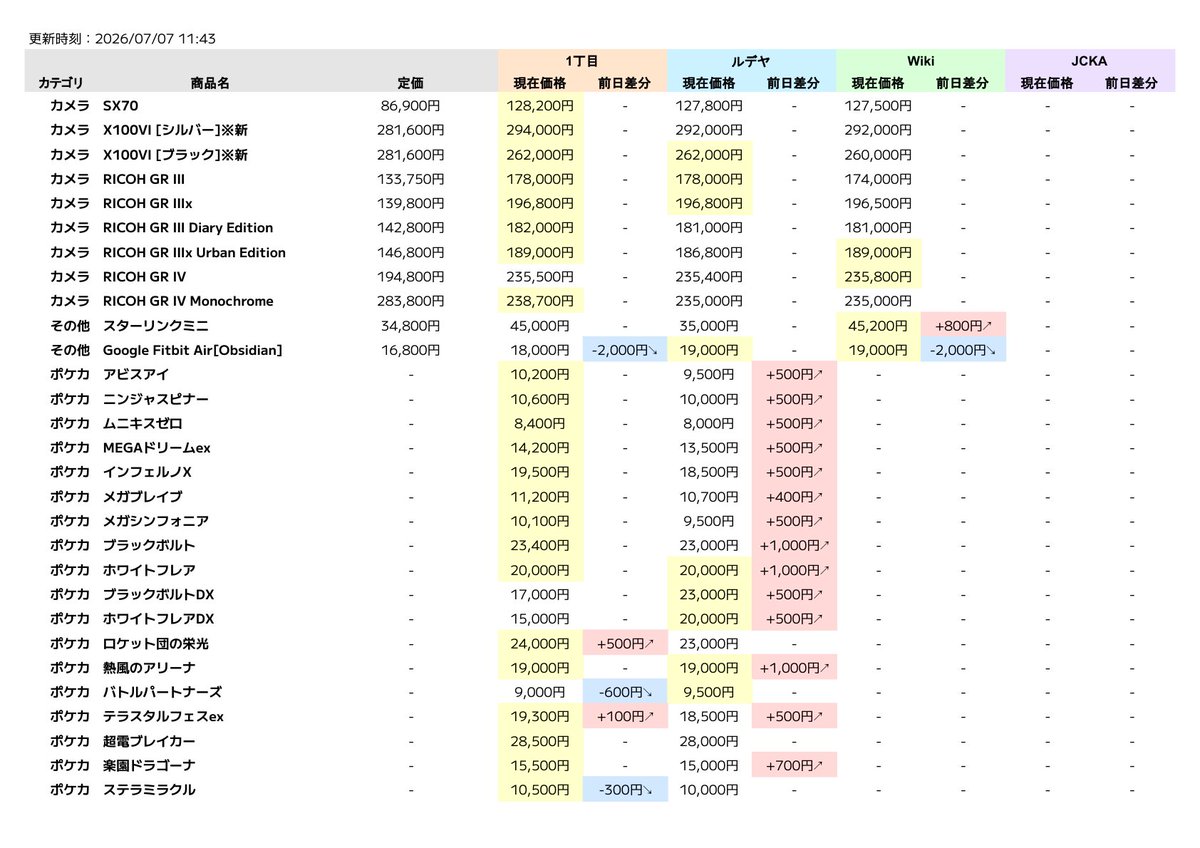Click the 28,500円 超電ブレイカー price
Screen dimensions: 1200x848
coord(541,741)
